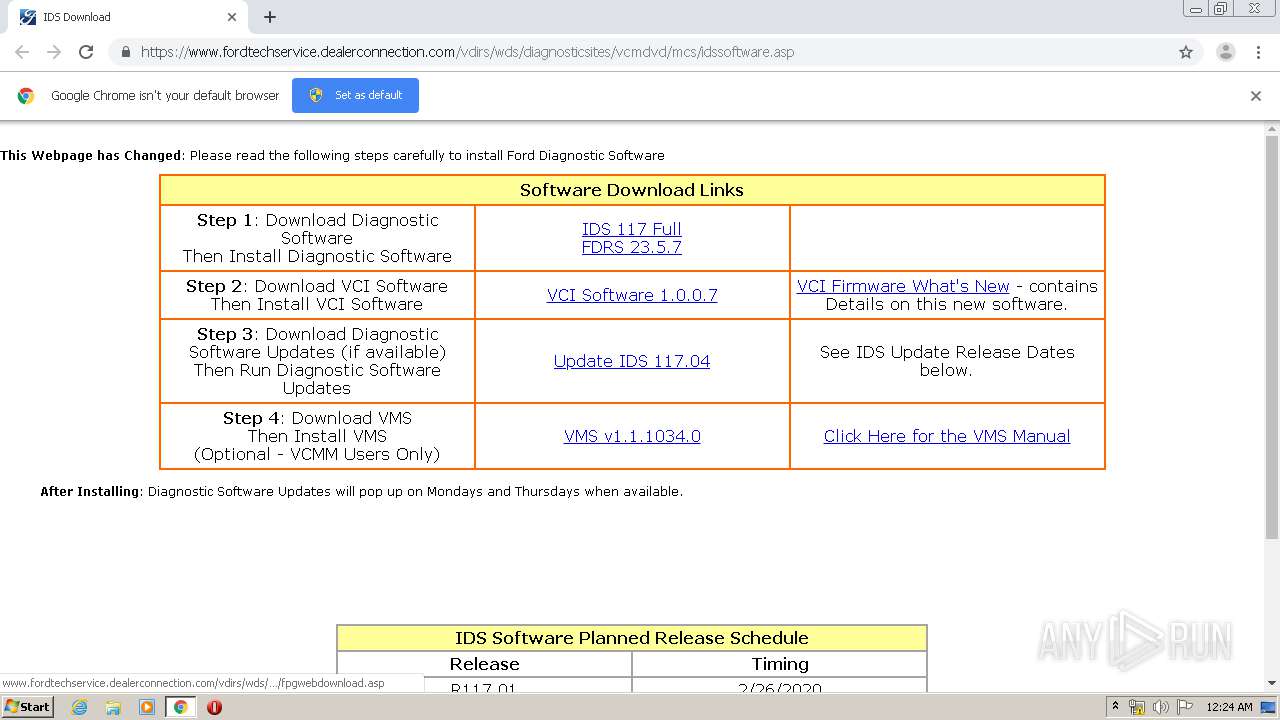Open a new tab
The image size is (1280, 720).
pos(270,17)
